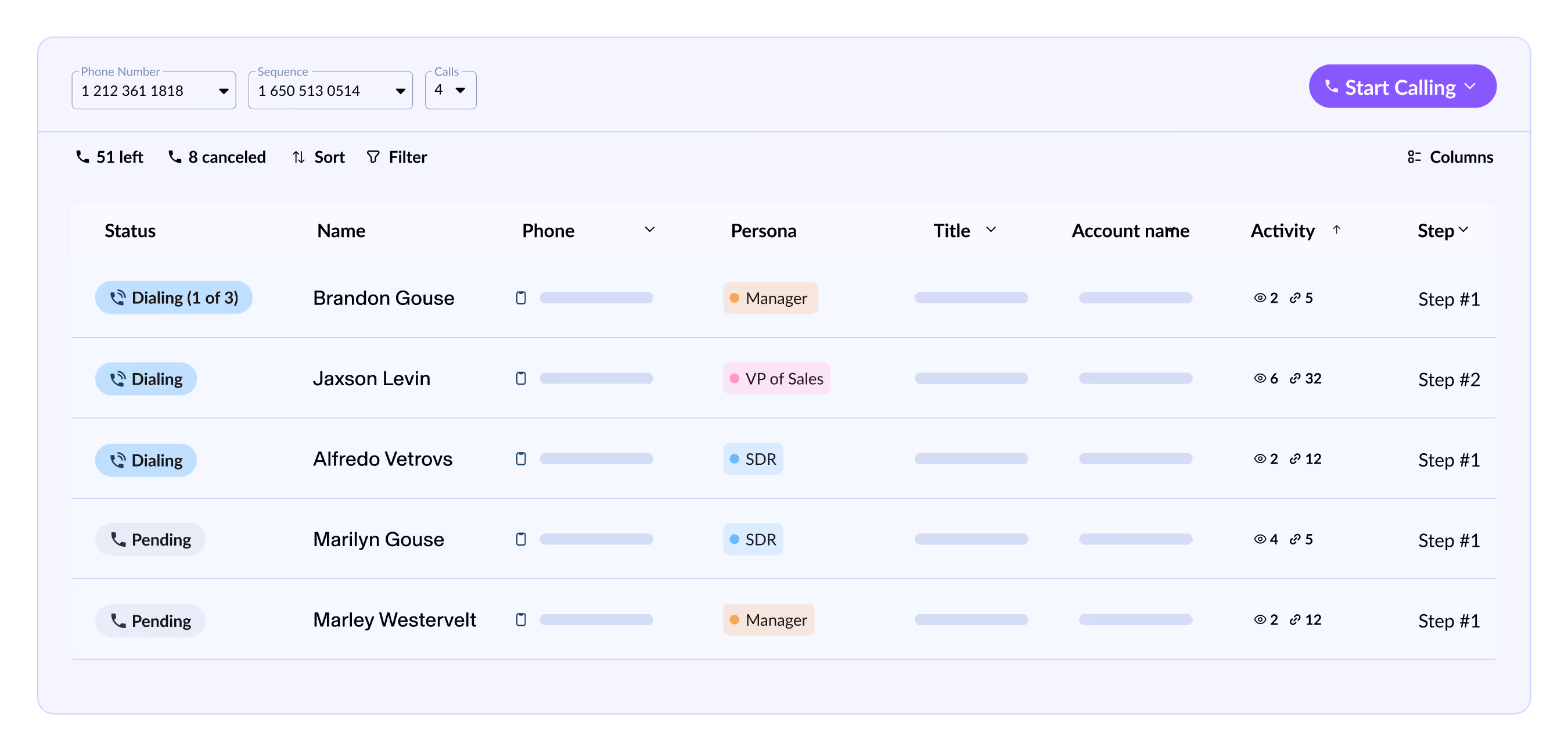Click Alfredo Vetrovs' link clicks icon
1568x753 pixels.
click(x=1294, y=459)
